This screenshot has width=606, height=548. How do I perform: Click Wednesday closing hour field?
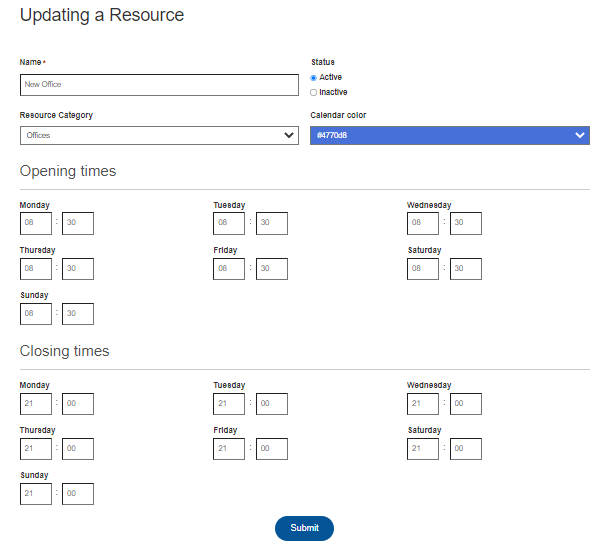423,404
